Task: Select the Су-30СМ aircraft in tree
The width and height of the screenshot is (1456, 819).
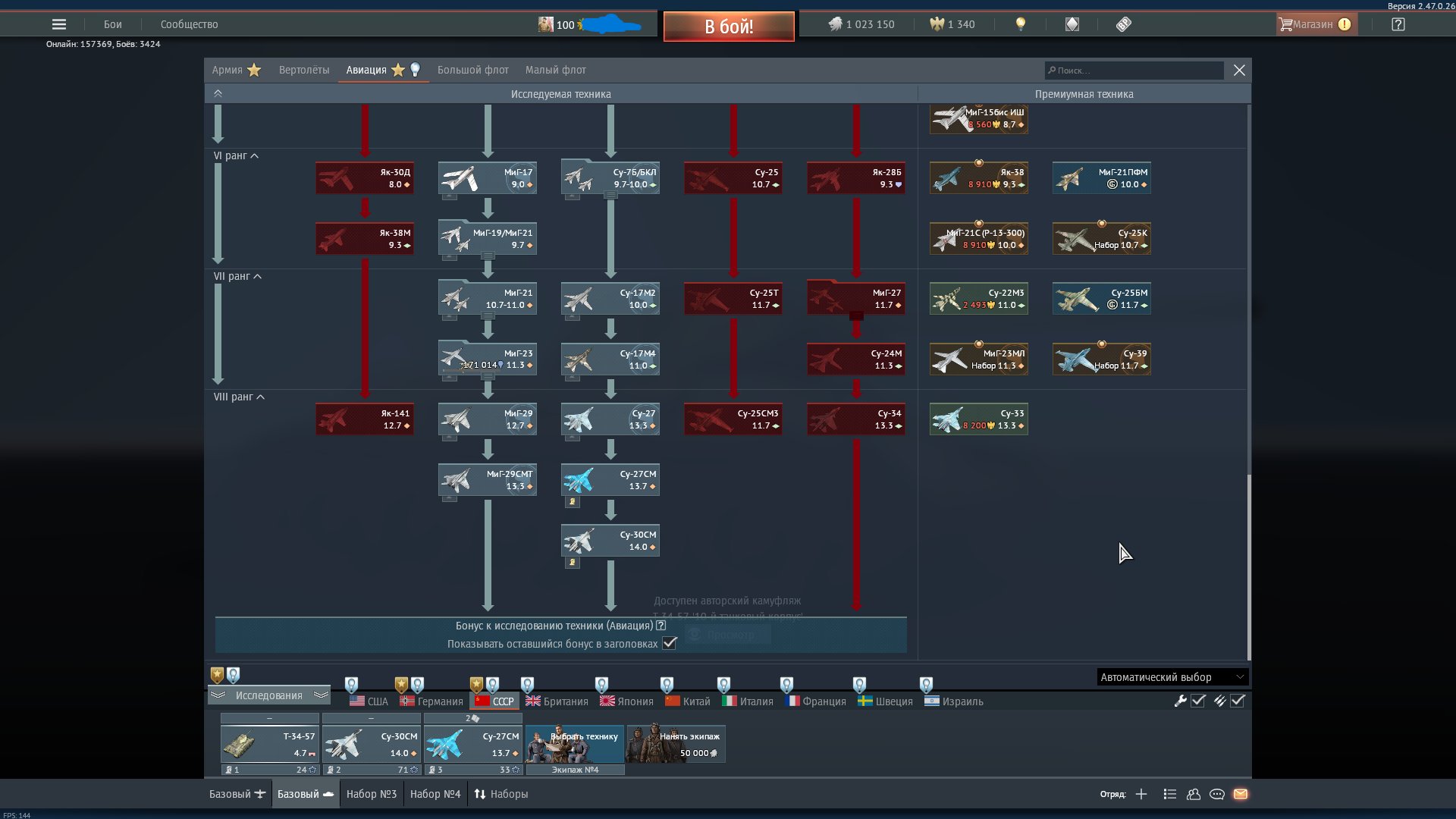Action: click(610, 541)
